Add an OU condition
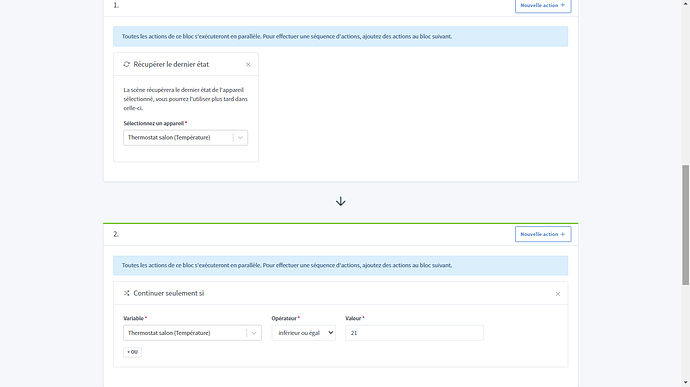The image size is (690, 387). click(132, 352)
